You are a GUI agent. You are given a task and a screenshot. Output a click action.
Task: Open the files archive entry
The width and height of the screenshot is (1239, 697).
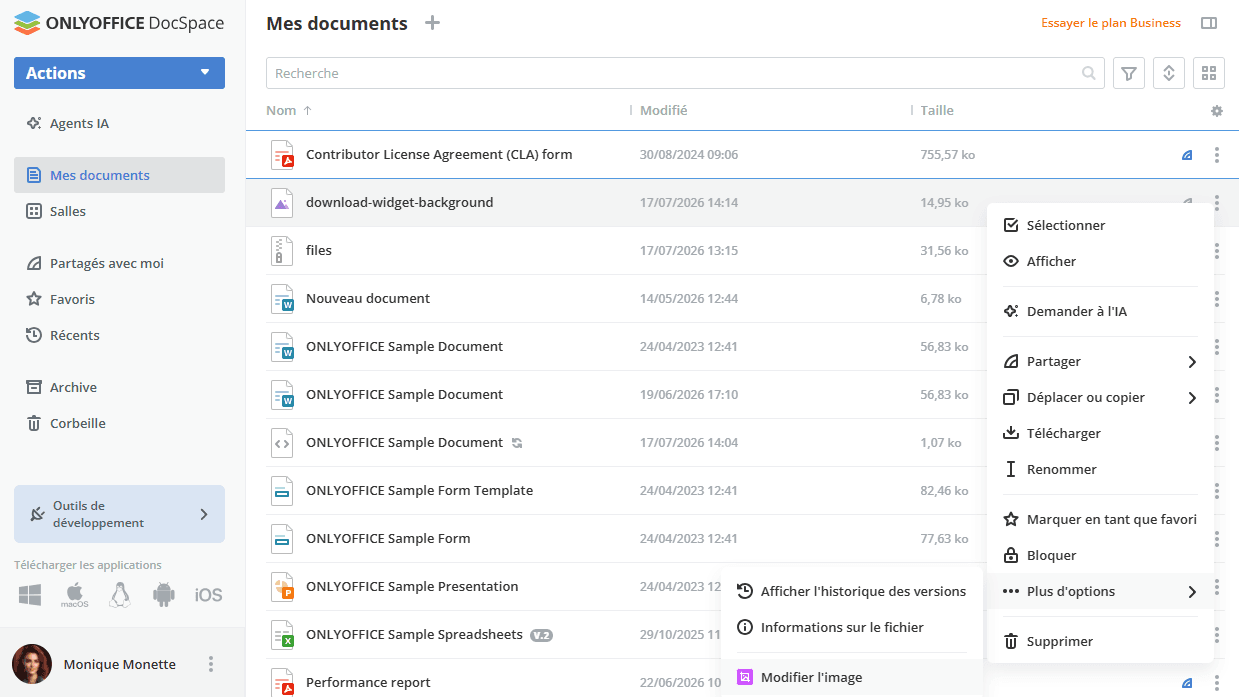319,251
